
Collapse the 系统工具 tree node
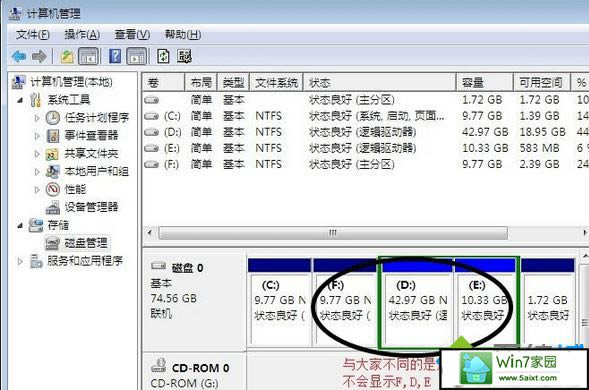tap(20, 100)
